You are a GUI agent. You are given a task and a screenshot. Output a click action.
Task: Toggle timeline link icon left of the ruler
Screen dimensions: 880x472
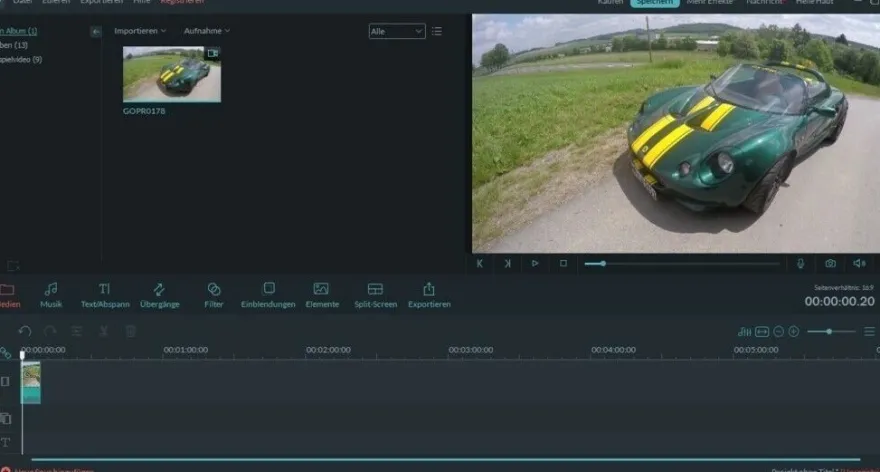(x=6, y=352)
